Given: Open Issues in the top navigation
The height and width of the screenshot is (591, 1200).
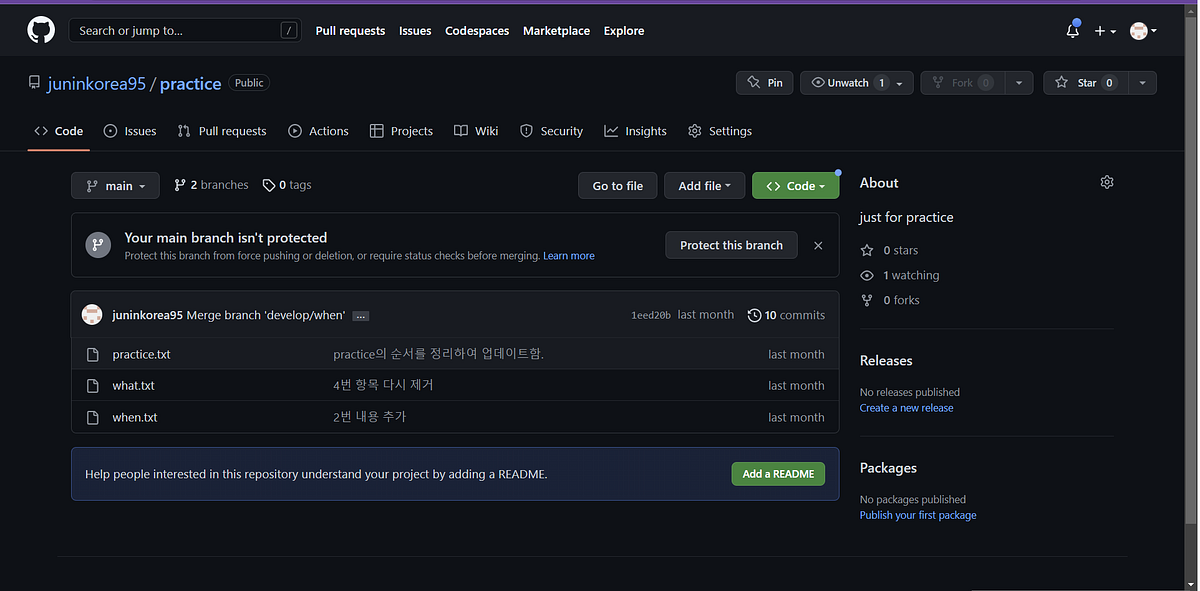Looking at the screenshot, I should click(x=415, y=31).
